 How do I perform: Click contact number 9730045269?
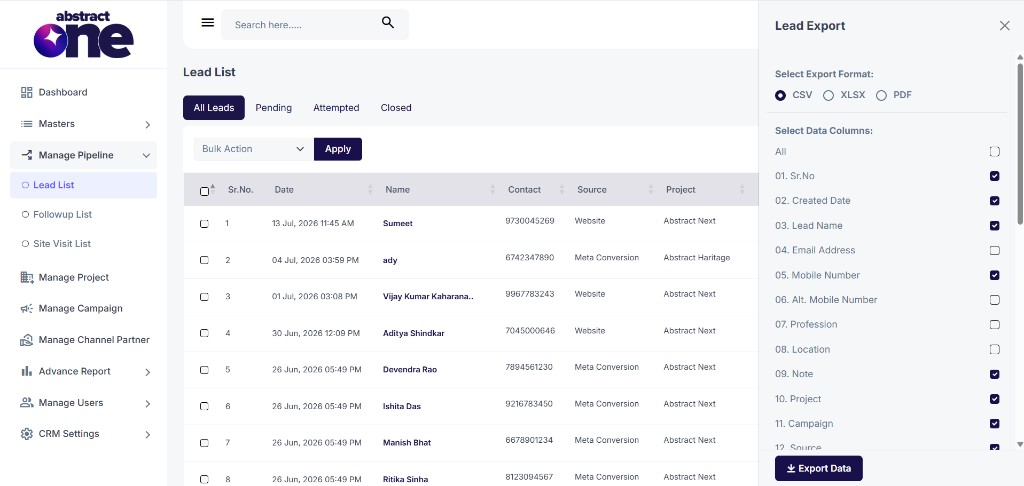pos(530,221)
